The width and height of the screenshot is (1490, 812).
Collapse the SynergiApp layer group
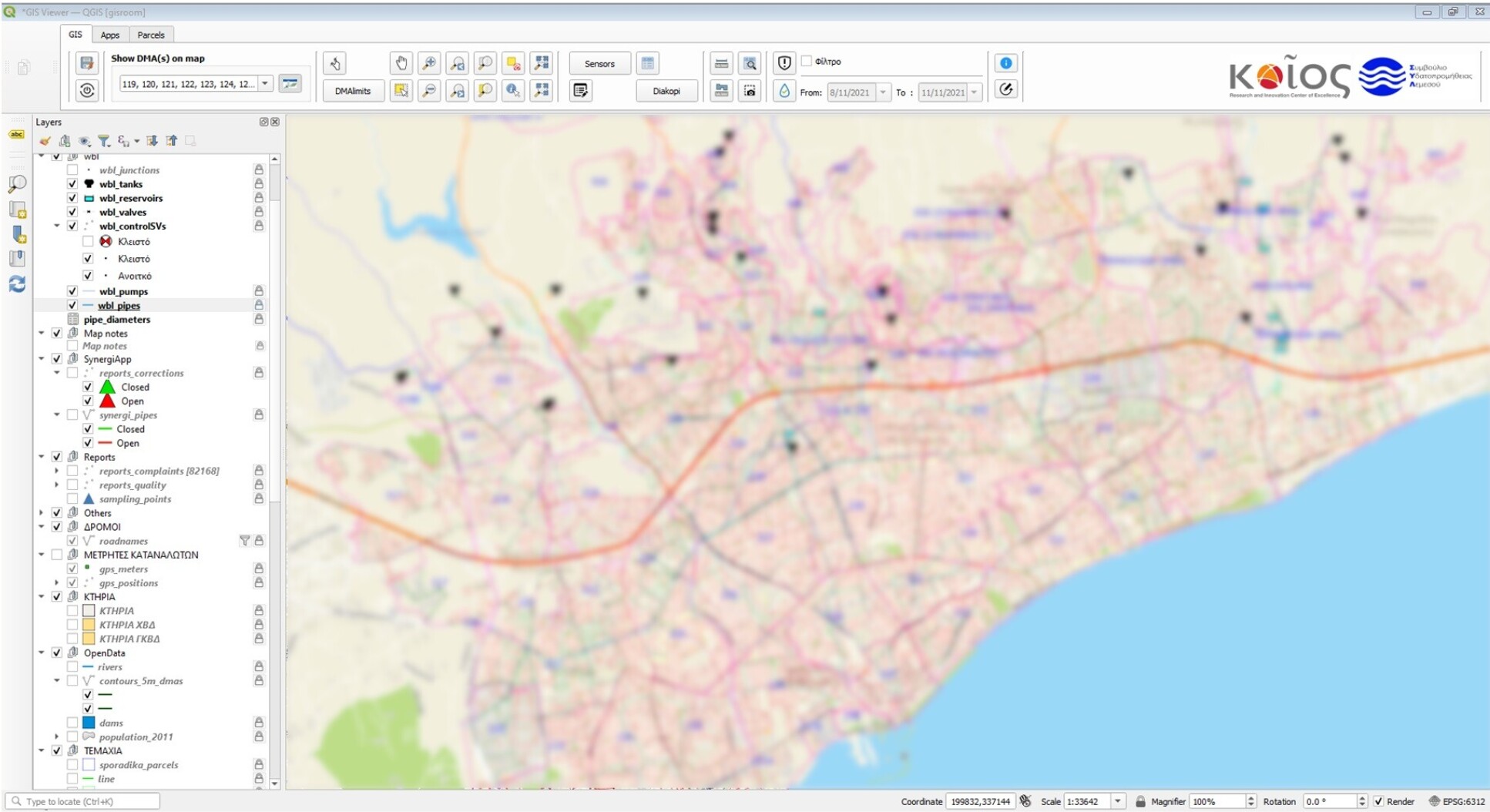pyautogui.click(x=42, y=359)
